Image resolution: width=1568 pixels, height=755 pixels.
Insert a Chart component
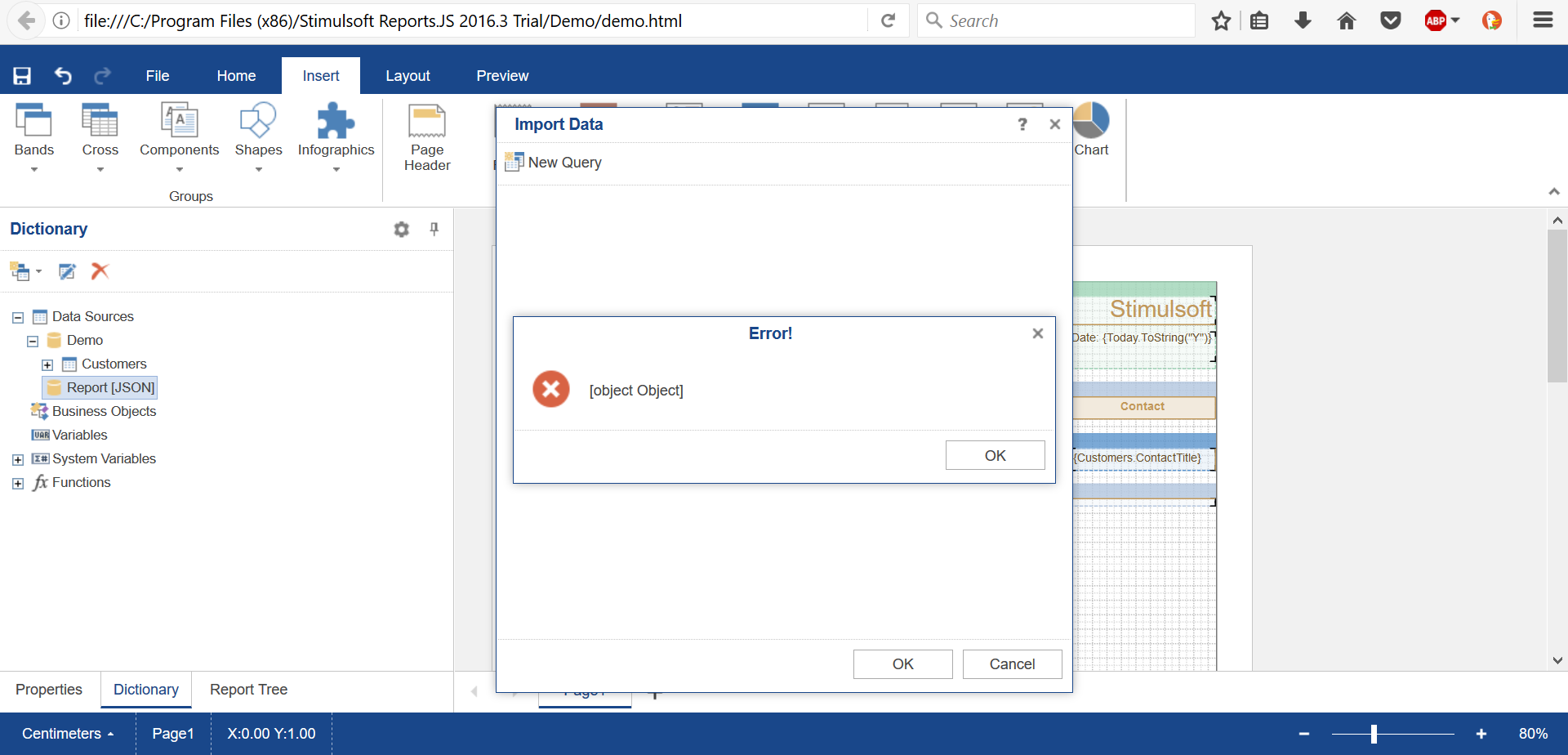click(x=1091, y=129)
